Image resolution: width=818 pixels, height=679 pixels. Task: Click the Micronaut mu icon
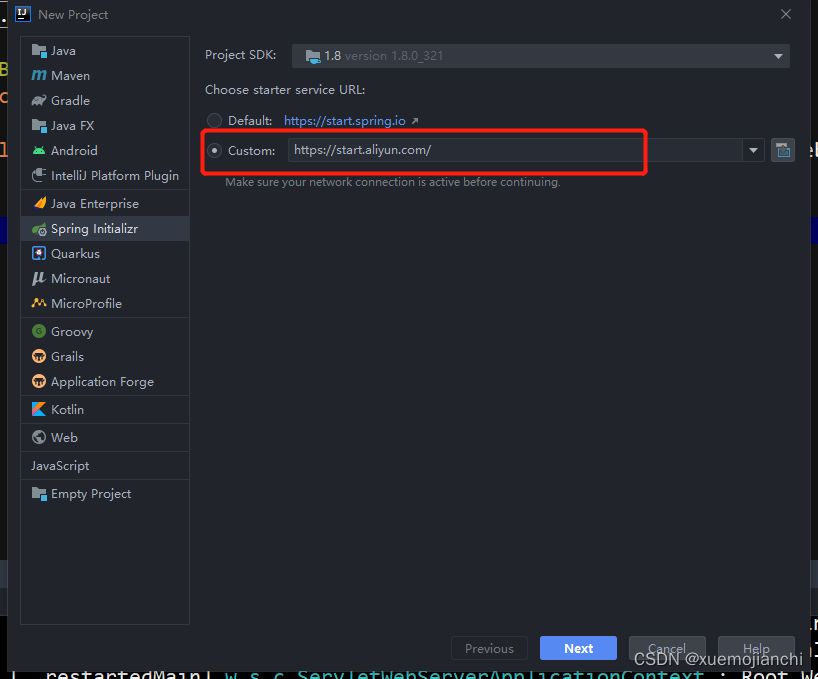click(39, 278)
